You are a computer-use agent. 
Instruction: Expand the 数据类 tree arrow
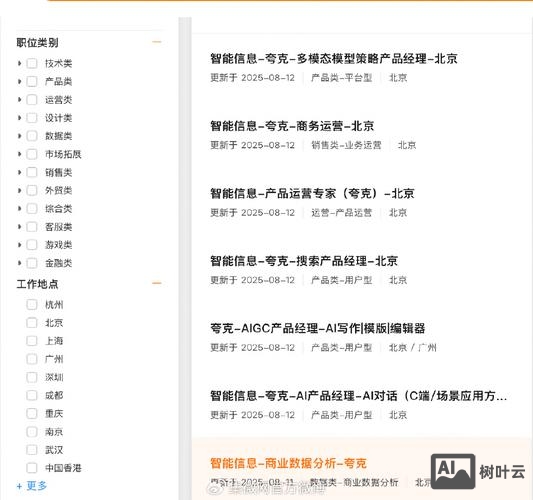pyautogui.click(x=19, y=136)
